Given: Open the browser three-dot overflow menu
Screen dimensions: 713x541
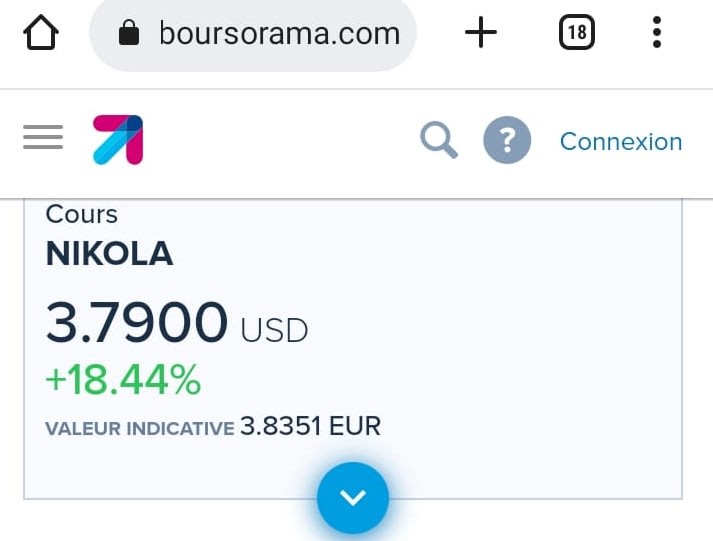Looking at the screenshot, I should [657, 33].
